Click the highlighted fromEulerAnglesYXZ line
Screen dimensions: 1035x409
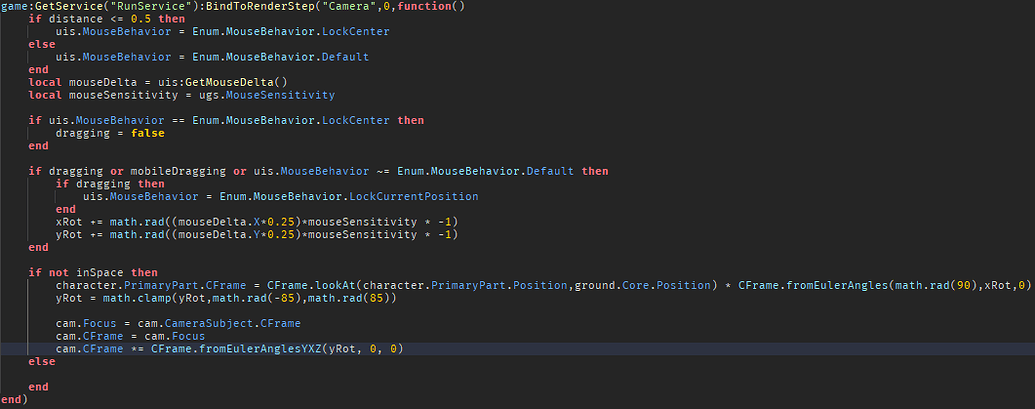229,349
